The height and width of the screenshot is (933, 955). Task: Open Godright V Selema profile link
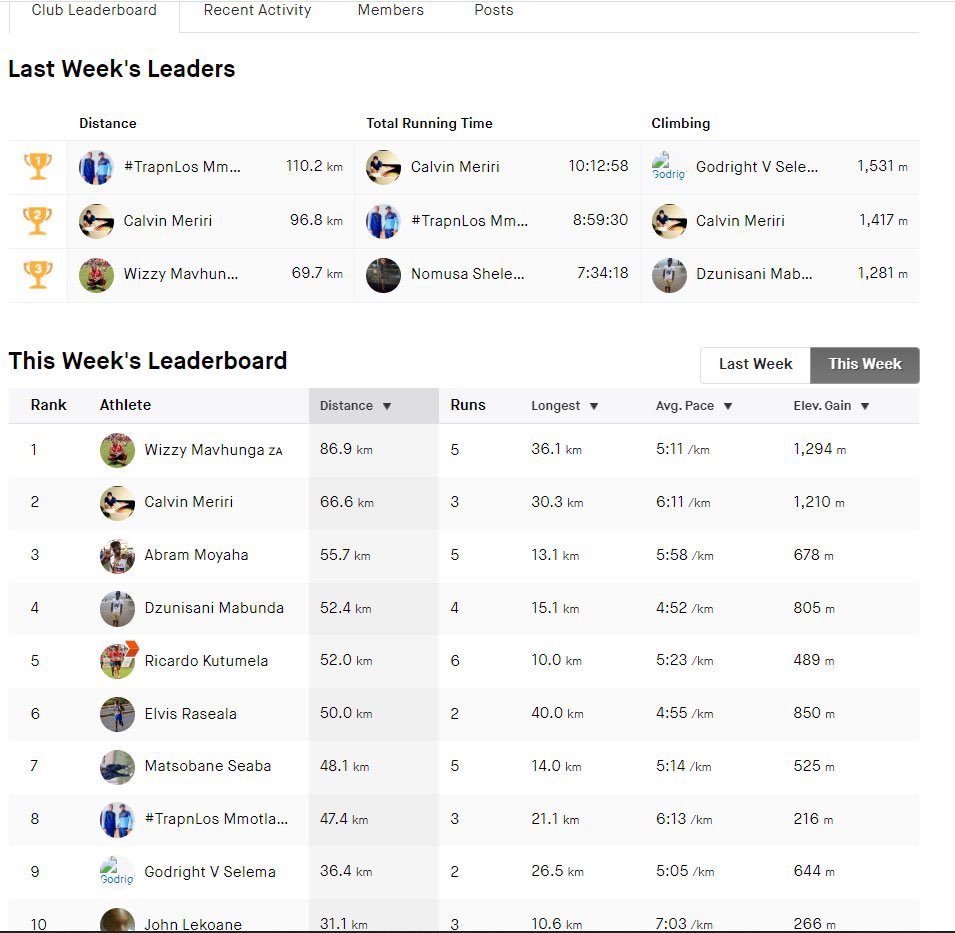tap(210, 871)
